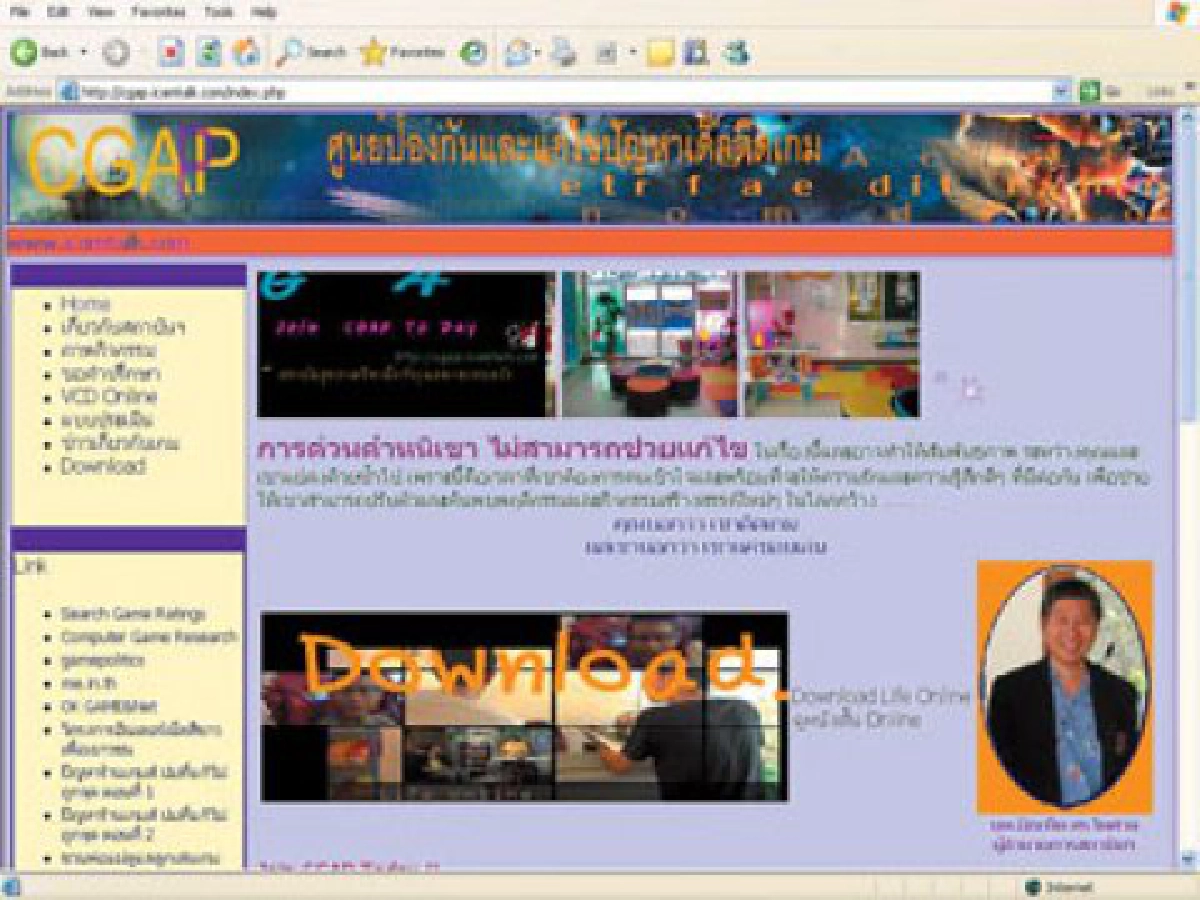
Task: Click the Windows logo throbber icon
Action: pyautogui.click(x=1178, y=13)
